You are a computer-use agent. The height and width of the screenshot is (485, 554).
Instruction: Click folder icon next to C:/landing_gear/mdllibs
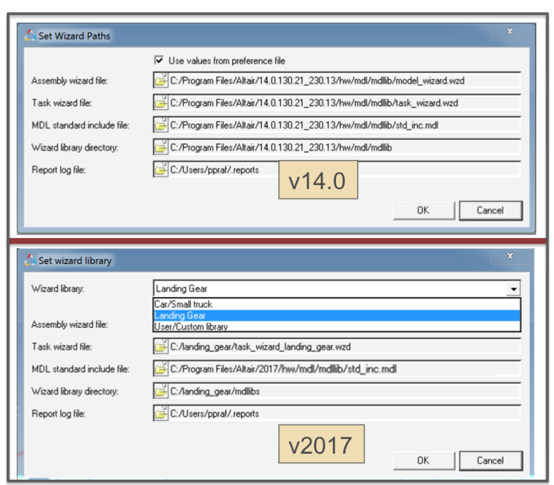pyautogui.click(x=161, y=391)
